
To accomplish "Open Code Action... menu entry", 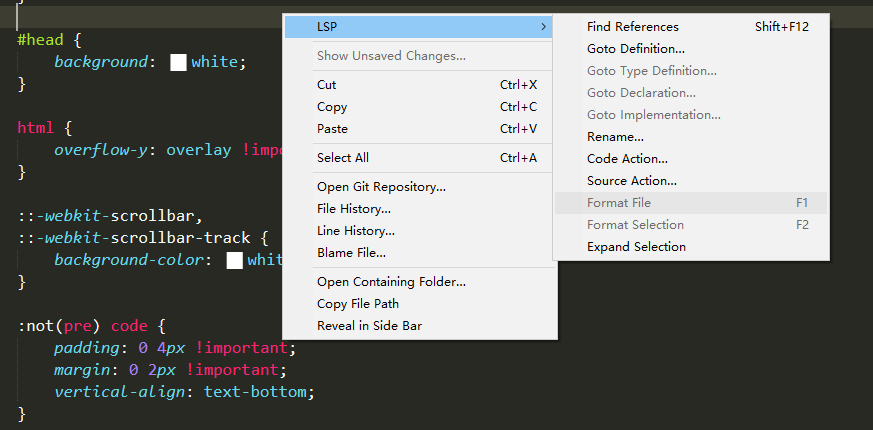I will click(627, 159).
